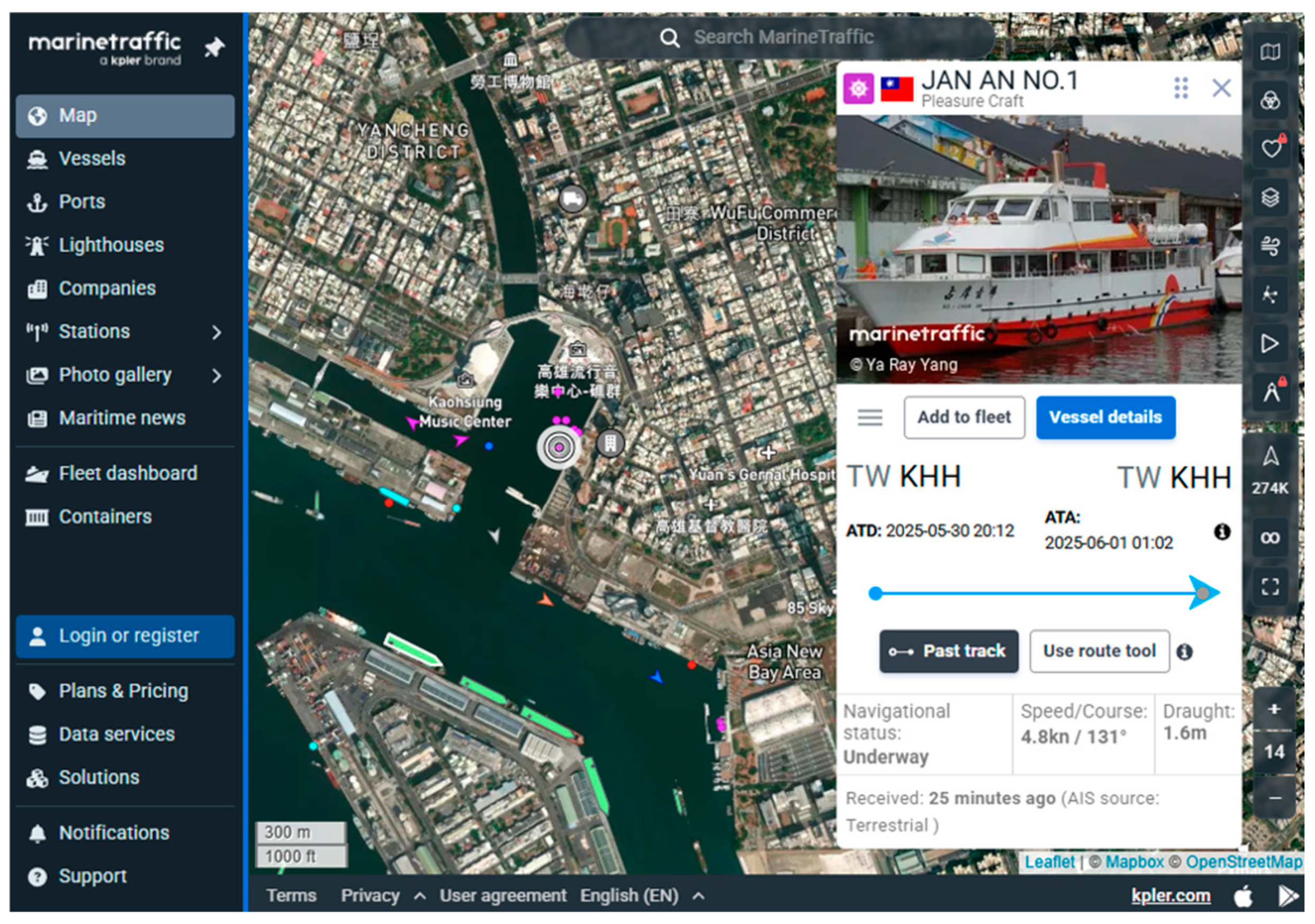Open the Mapbox attribution link
Viewport: 1315px width, 924px height.
[1134, 862]
